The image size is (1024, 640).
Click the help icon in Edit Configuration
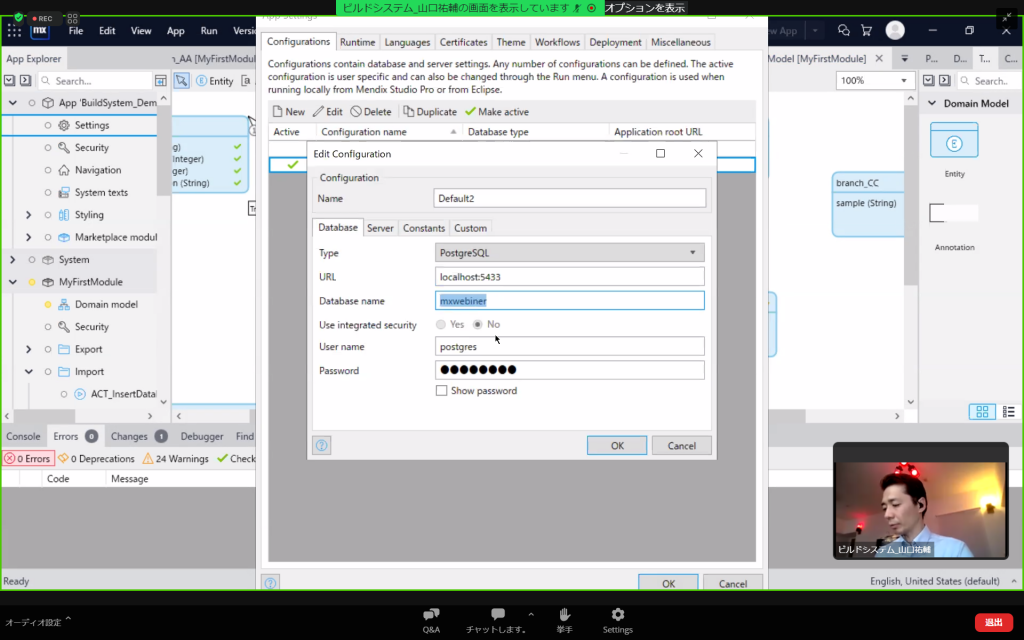(321, 446)
